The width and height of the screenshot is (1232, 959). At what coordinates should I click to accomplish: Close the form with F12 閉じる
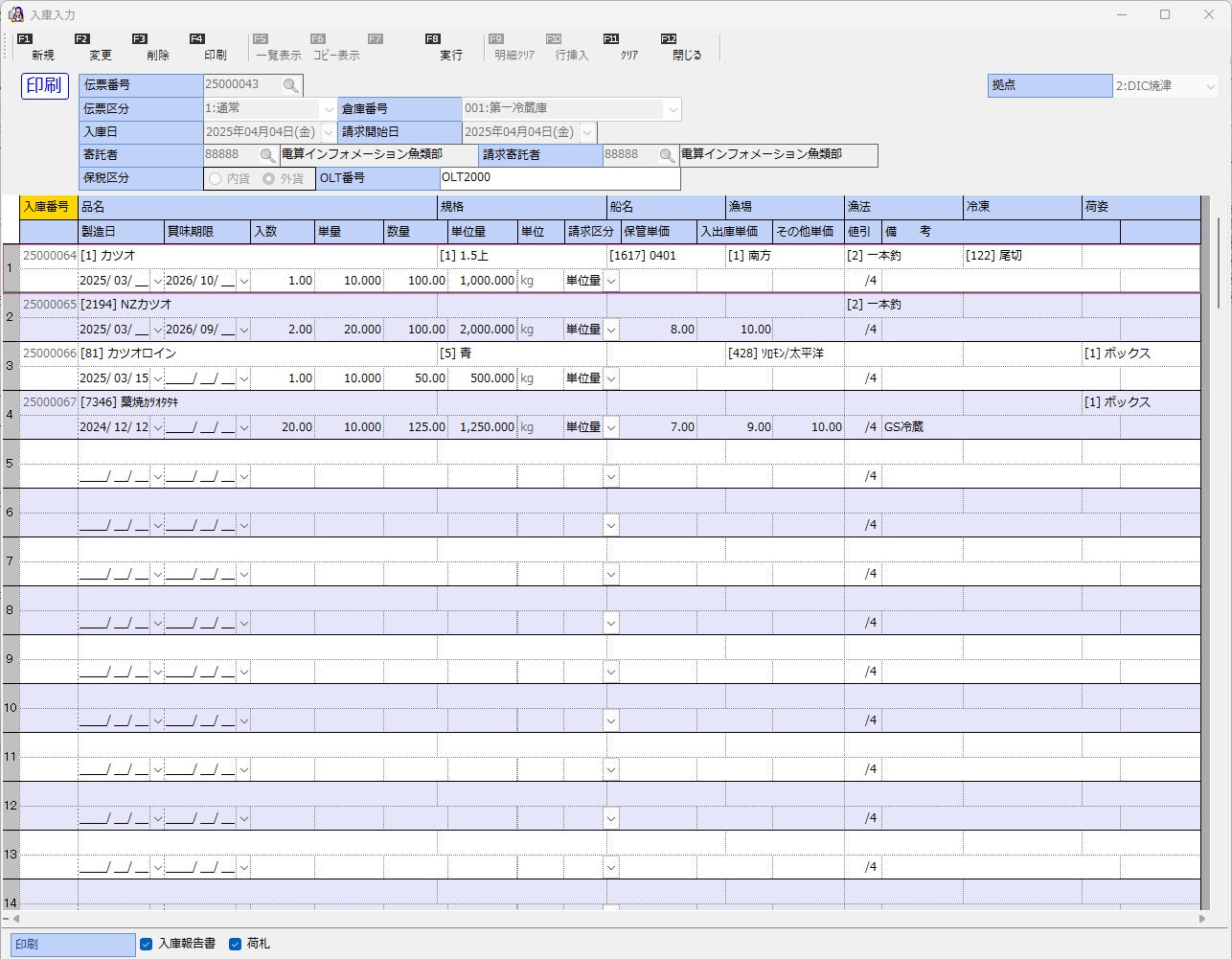tap(686, 48)
